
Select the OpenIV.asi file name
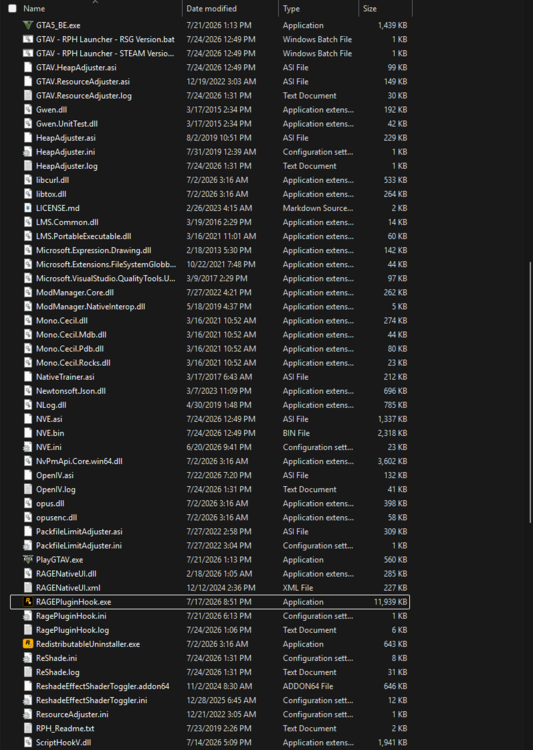[55, 475]
